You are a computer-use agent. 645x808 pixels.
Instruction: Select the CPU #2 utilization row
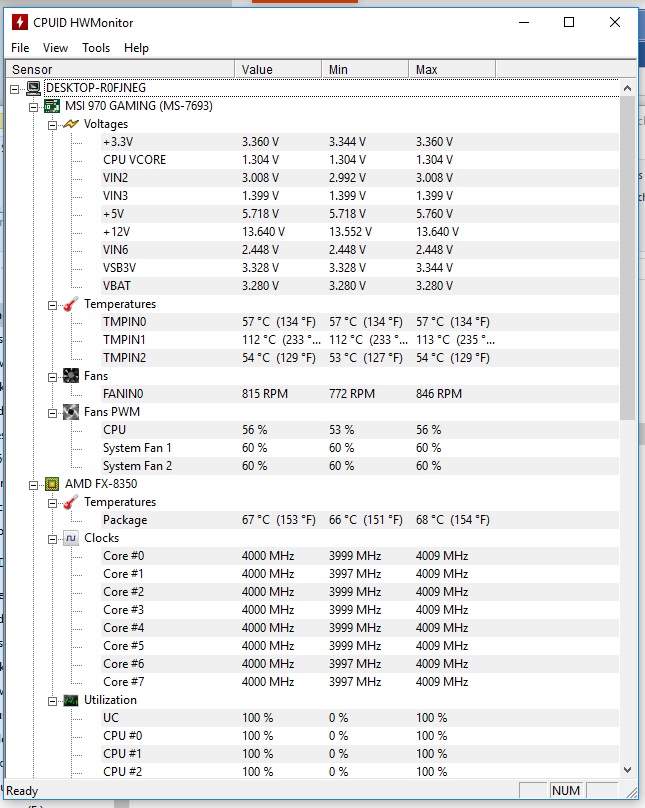(x=360, y=772)
